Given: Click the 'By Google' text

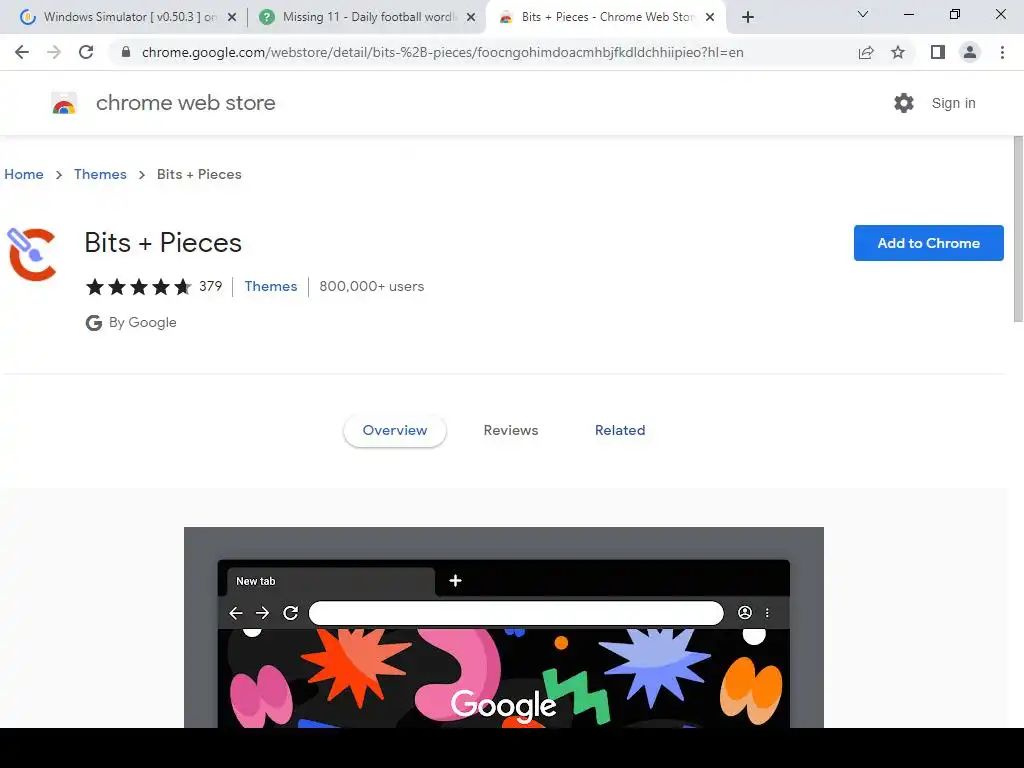Looking at the screenshot, I should (x=142, y=323).
